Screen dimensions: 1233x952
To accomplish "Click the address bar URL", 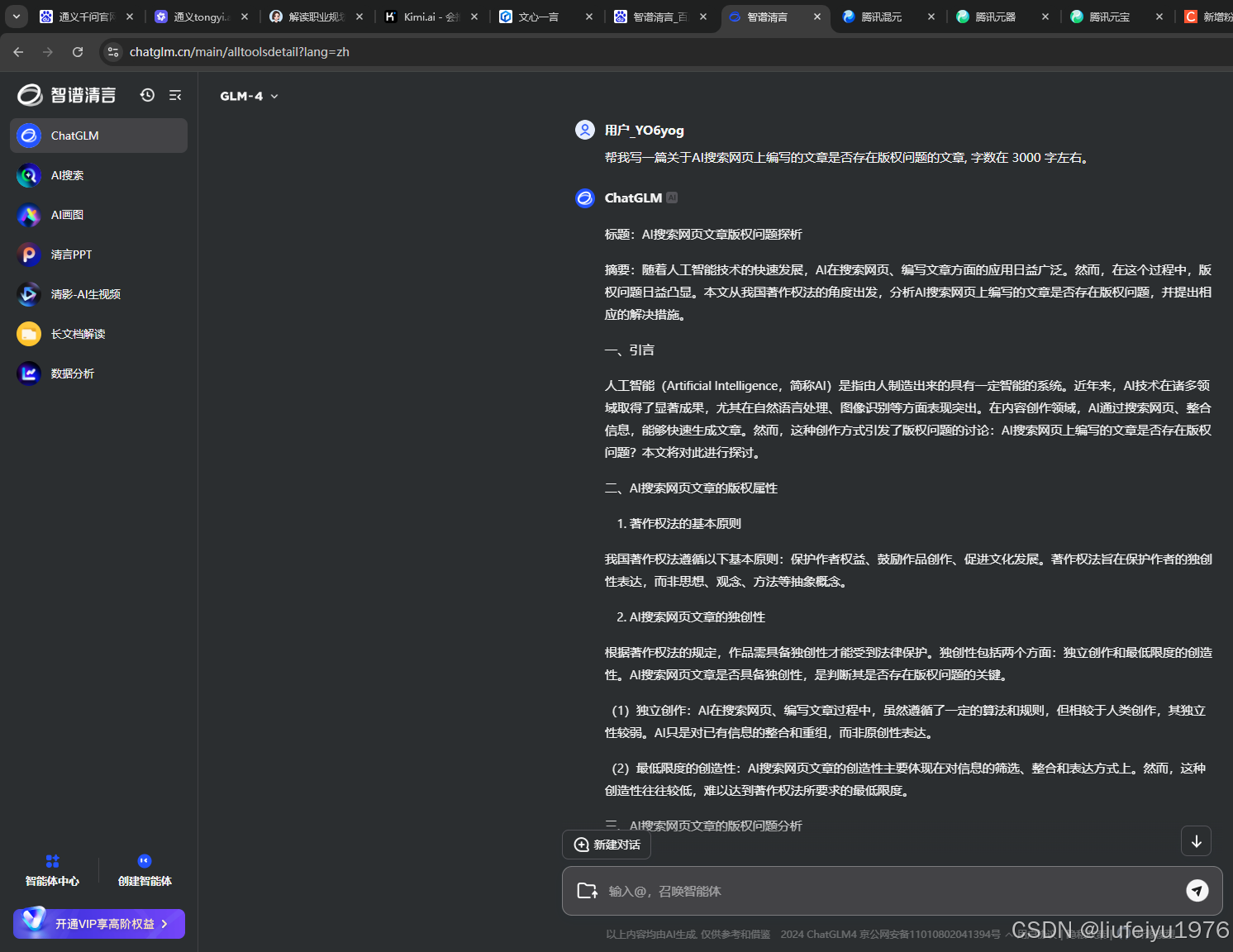I will 240,52.
